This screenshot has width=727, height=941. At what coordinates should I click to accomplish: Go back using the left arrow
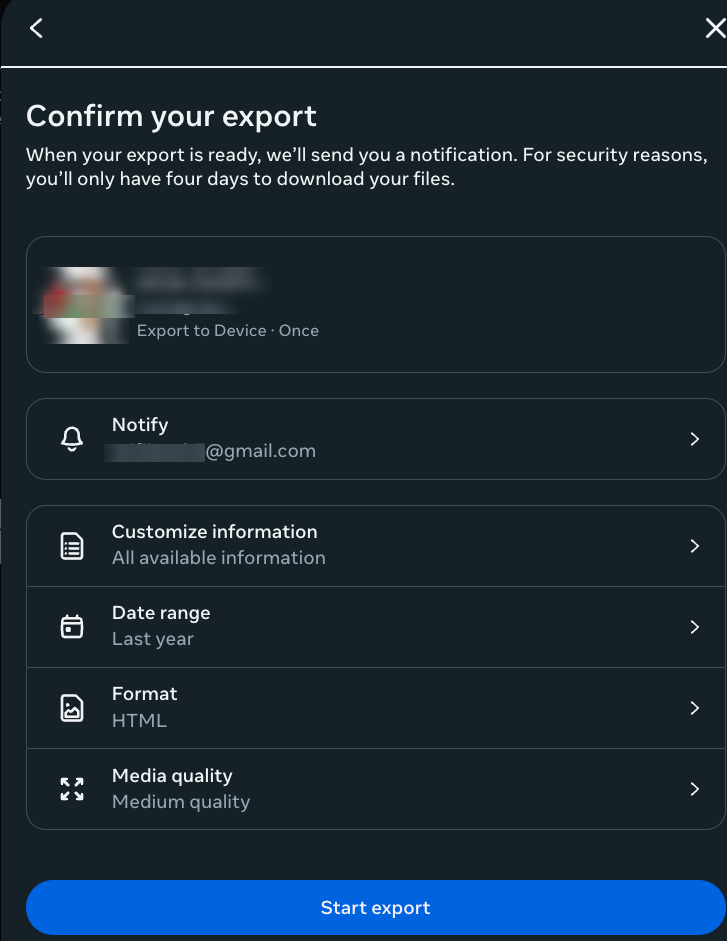[x=36, y=28]
